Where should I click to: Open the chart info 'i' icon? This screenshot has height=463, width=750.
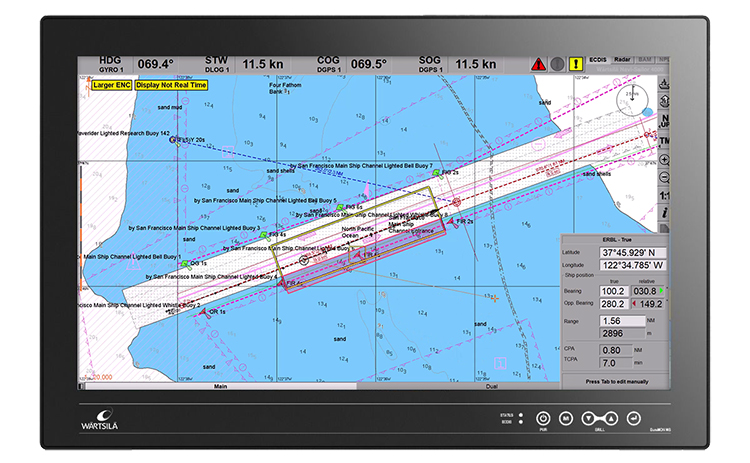665,213
